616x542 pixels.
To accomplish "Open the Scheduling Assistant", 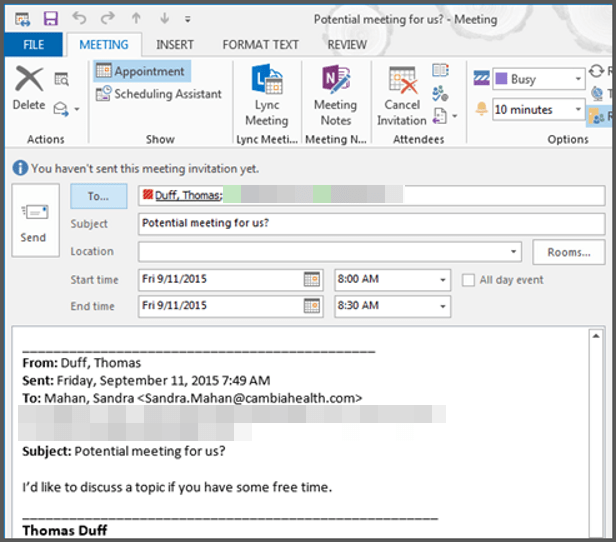I will [x=159, y=94].
